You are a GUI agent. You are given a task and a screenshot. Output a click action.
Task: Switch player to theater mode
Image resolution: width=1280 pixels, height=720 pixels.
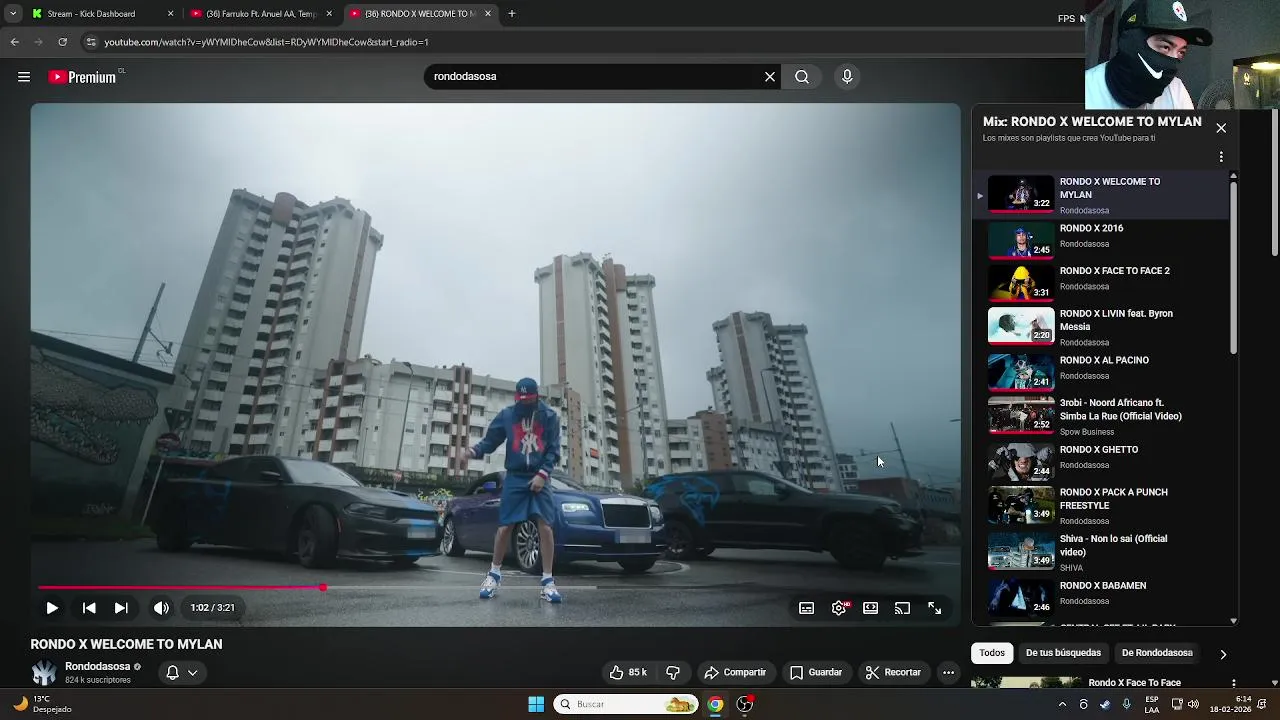[x=871, y=608]
